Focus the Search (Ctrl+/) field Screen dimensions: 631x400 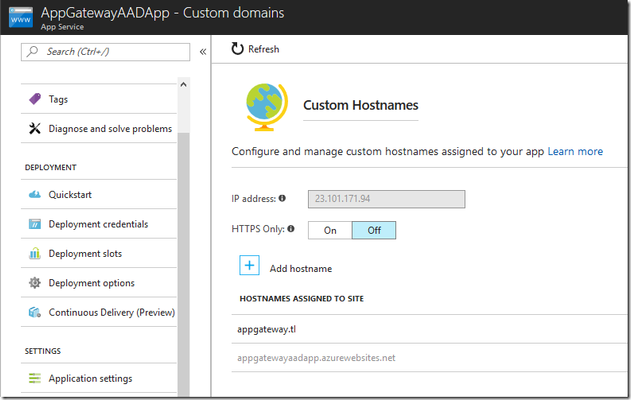tap(105, 52)
